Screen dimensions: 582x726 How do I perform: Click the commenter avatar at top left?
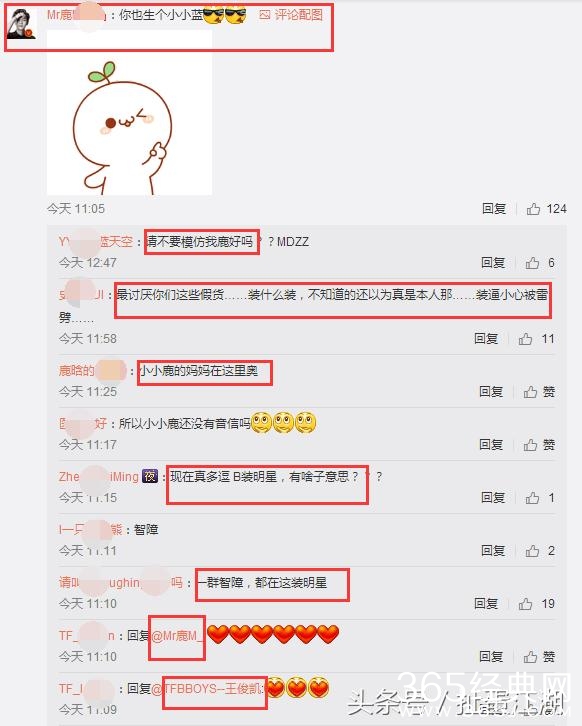(20, 24)
